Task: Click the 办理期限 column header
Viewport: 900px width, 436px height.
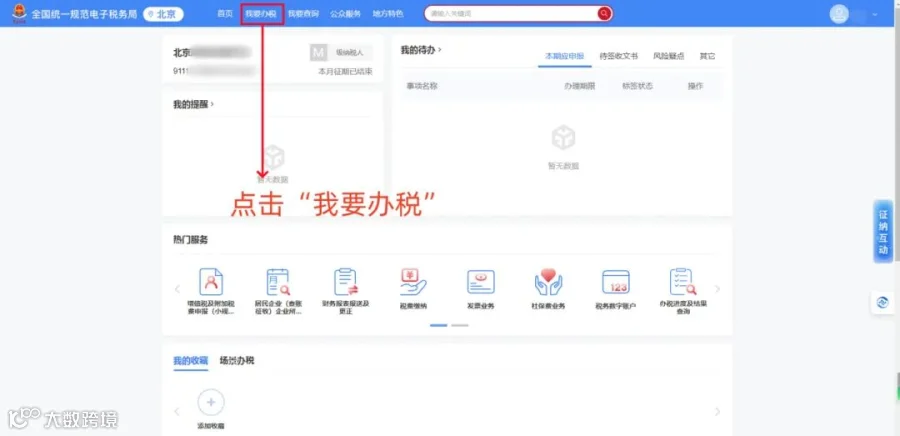Action: pyautogui.click(x=580, y=86)
